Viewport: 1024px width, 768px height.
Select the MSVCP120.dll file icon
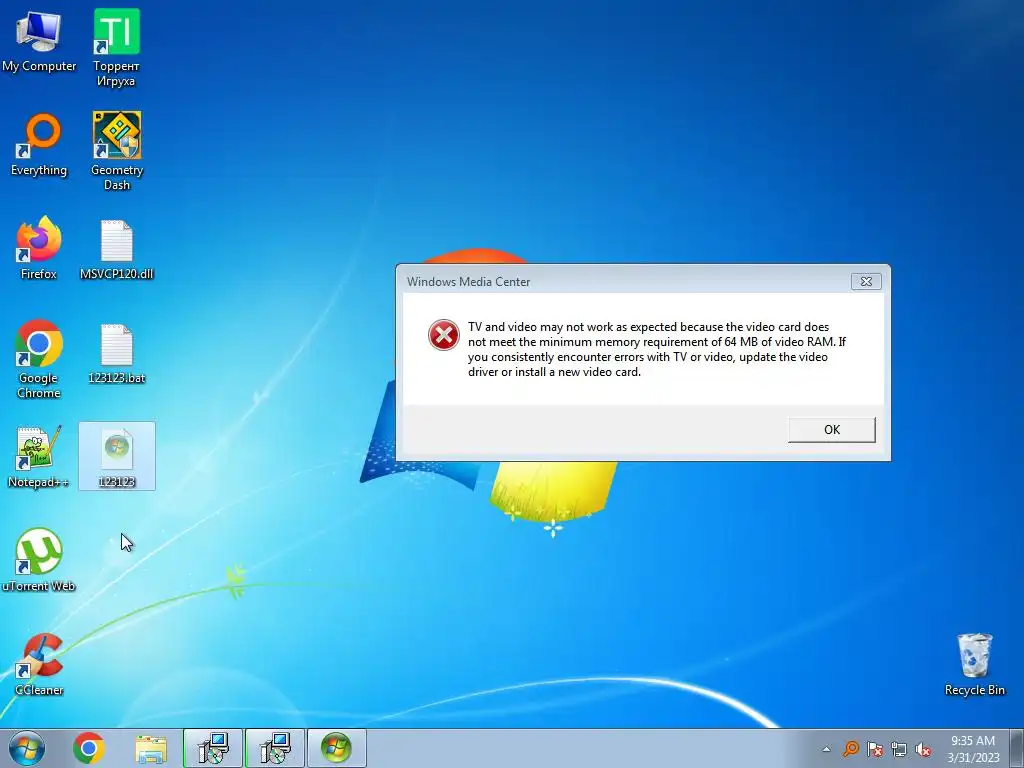pos(117,250)
